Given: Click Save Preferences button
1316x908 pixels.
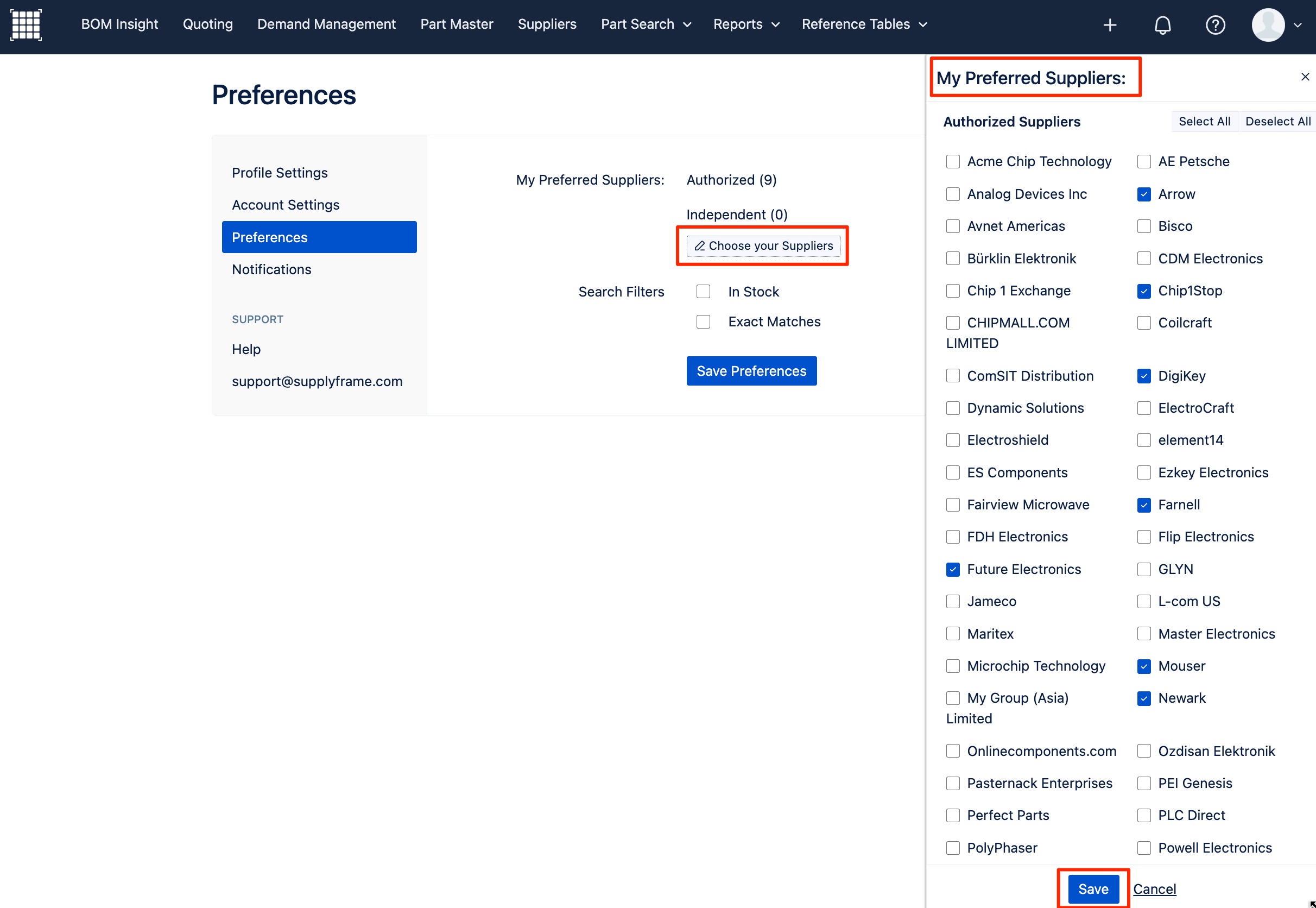Looking at the screenshot, I should 751,371.
